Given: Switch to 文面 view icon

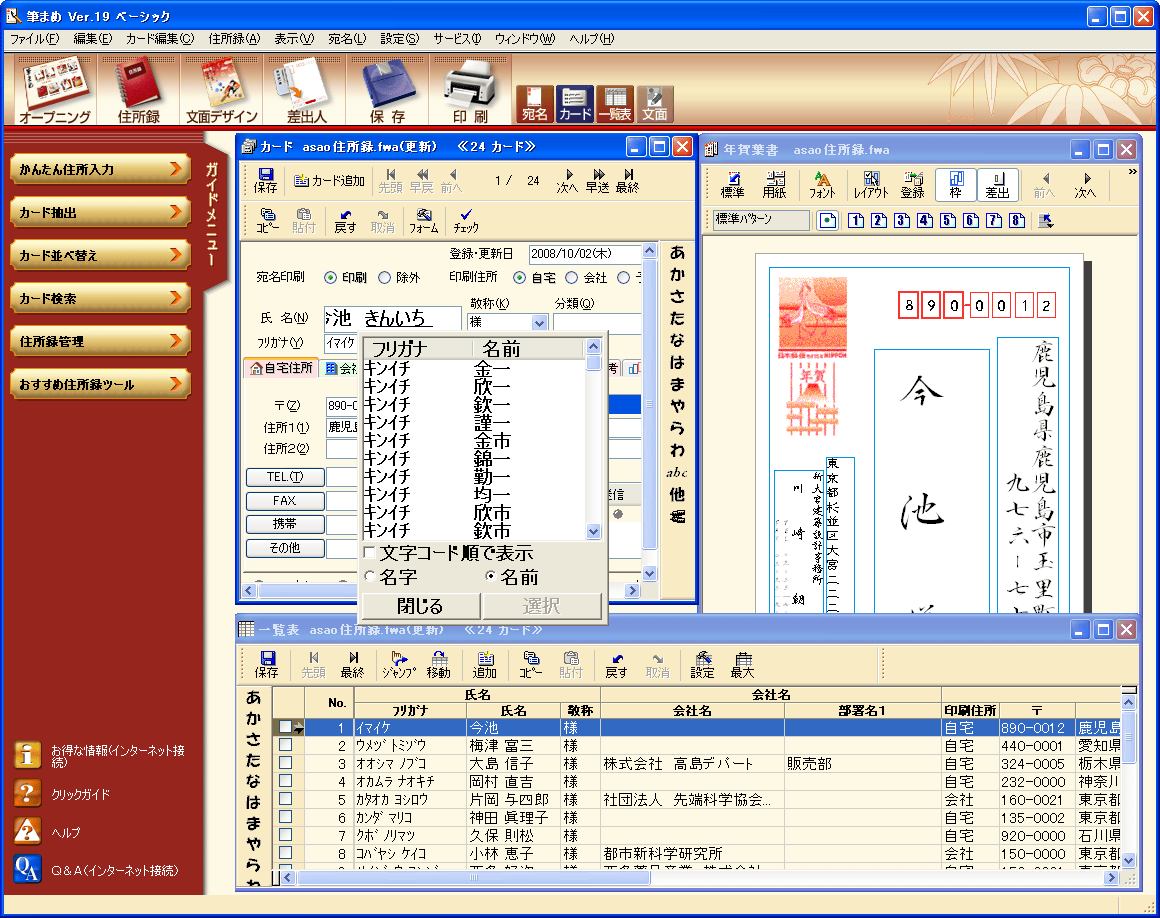Looking at the screenshot, I should coord(655,104).
